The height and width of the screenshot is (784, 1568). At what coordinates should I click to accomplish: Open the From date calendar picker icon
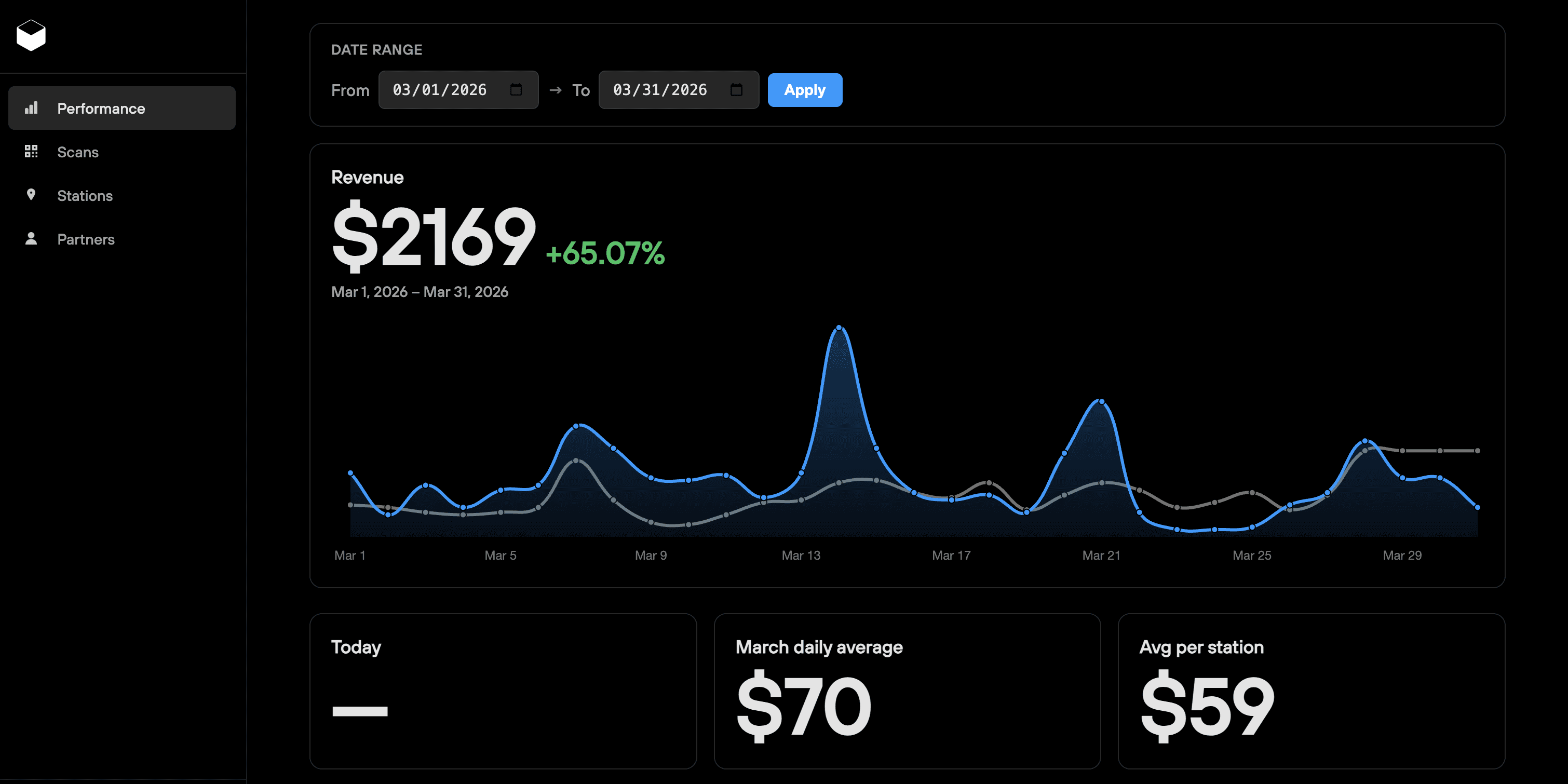pyautogui.click(x=516, y=90)
